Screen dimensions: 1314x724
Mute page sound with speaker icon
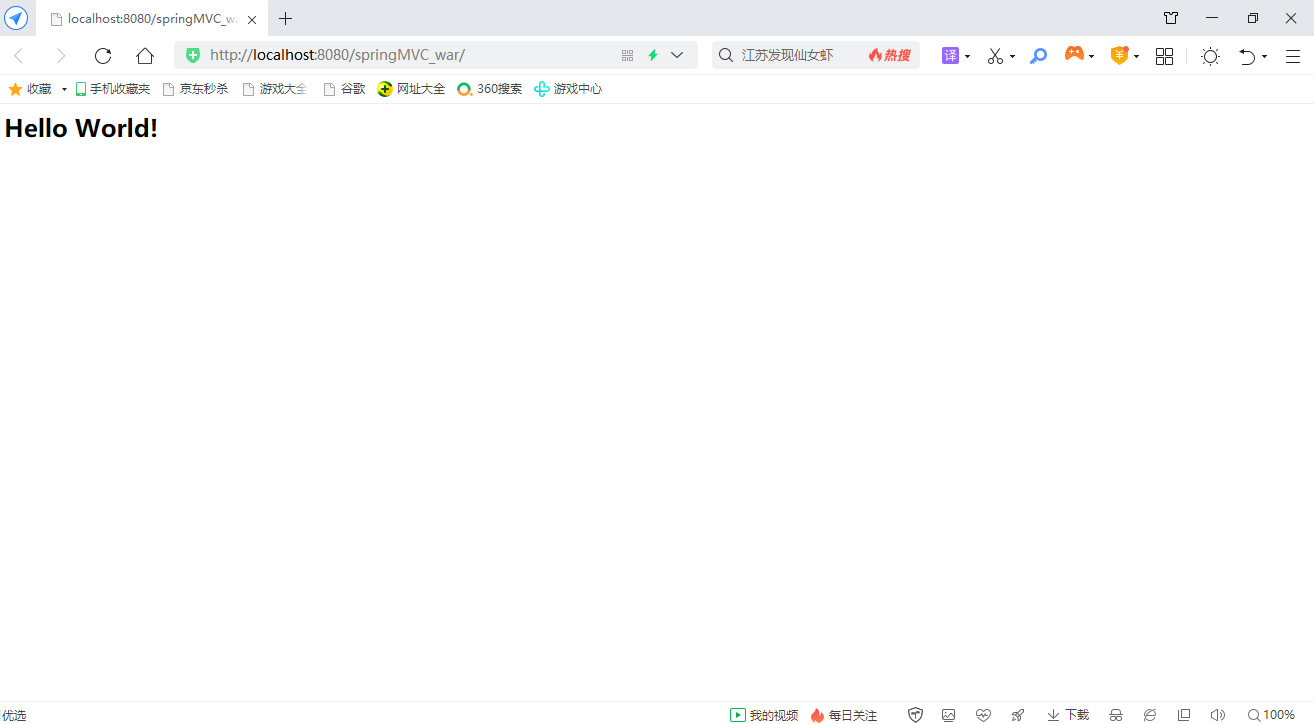pos(1218,715)
